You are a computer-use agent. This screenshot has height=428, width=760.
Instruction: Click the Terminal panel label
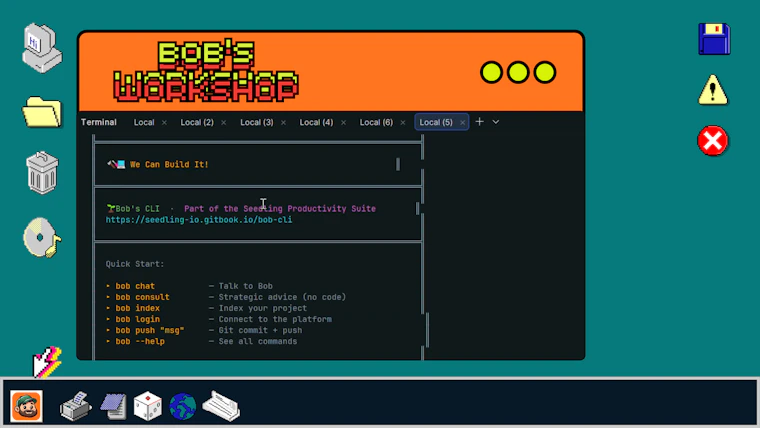click(x=98, y=122)
